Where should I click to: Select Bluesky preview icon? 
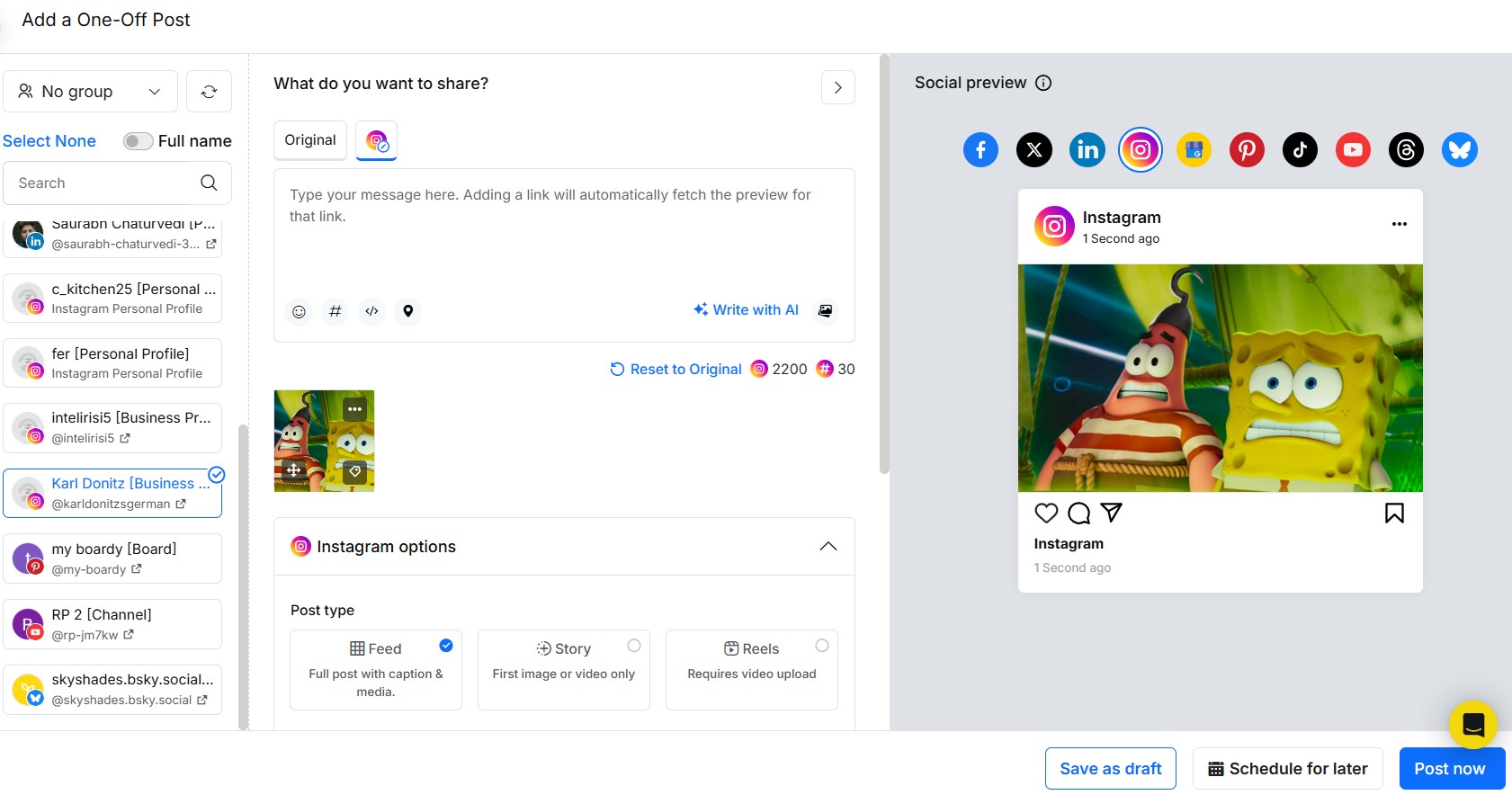(1460, 149)
